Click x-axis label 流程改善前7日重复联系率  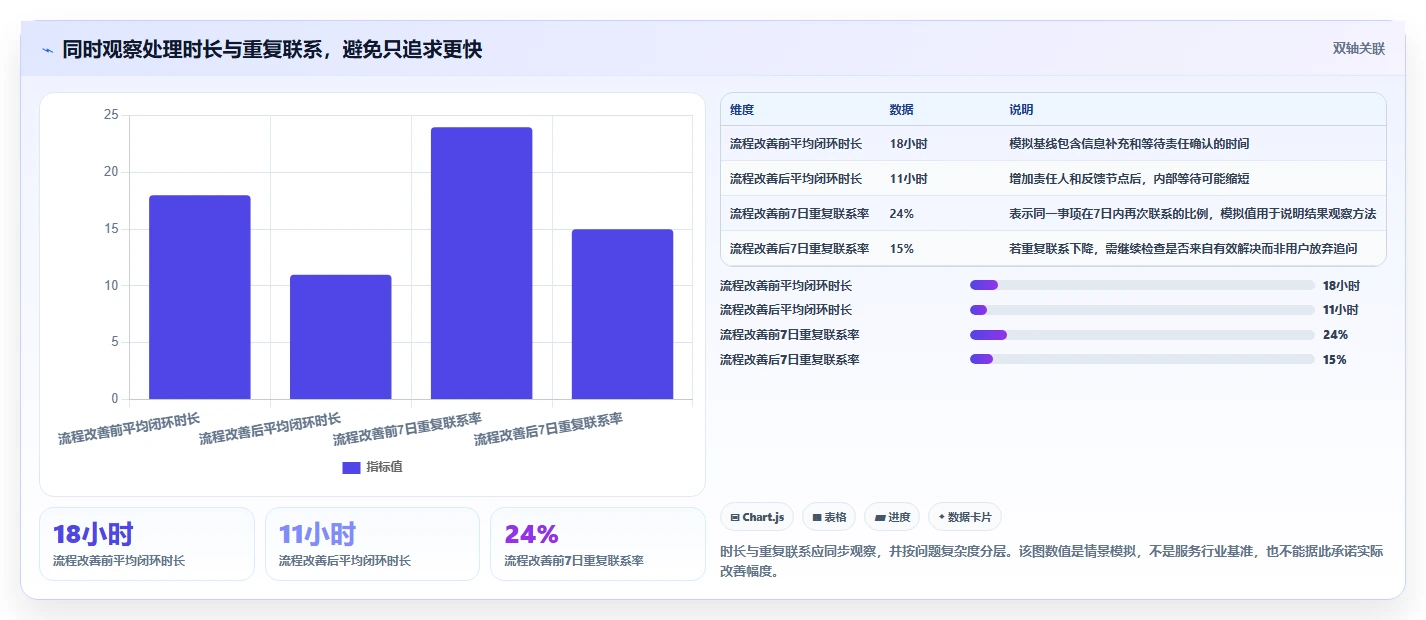tap(407, 429)
